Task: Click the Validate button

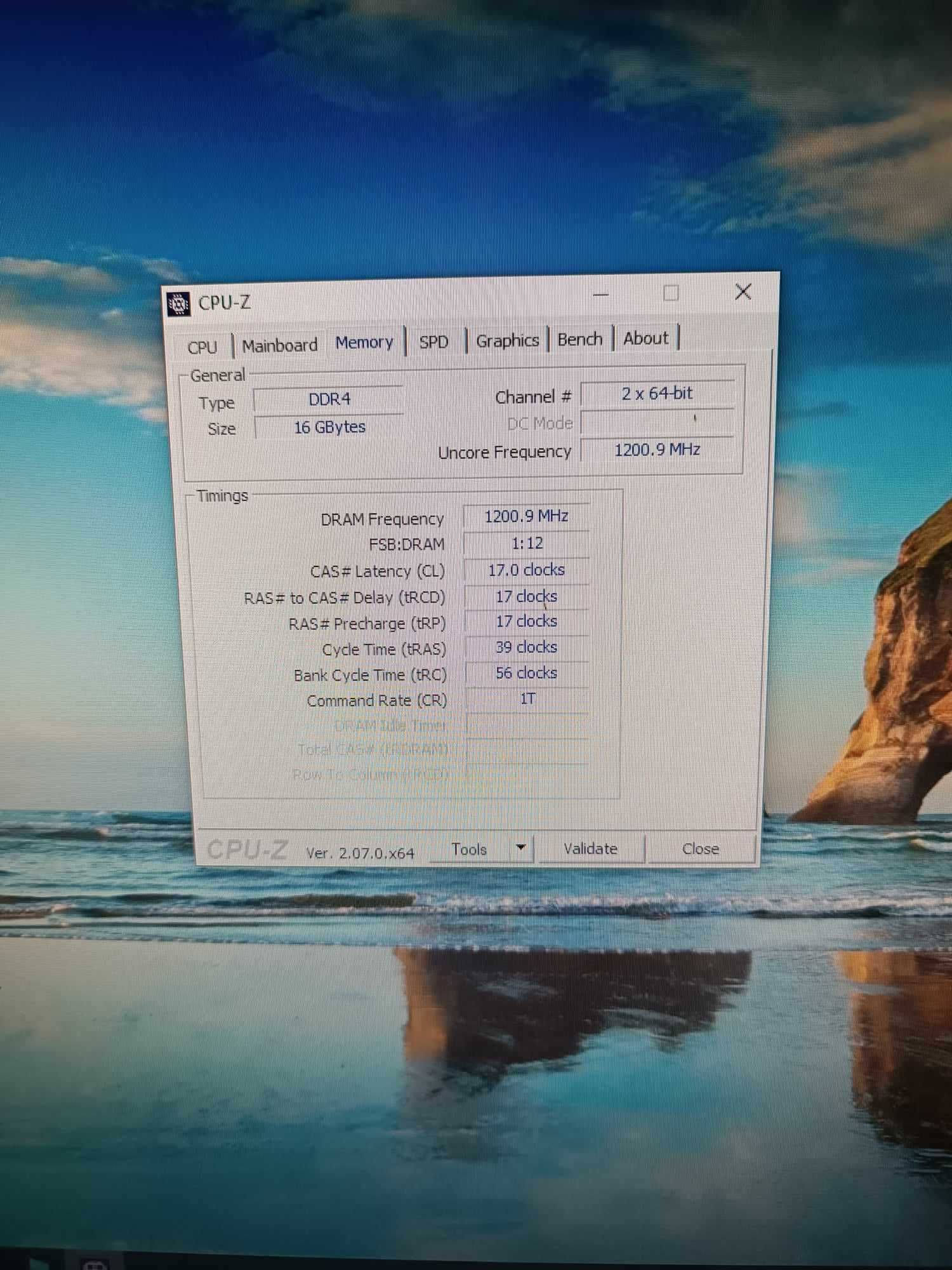Action: click(x=590, y=849)
